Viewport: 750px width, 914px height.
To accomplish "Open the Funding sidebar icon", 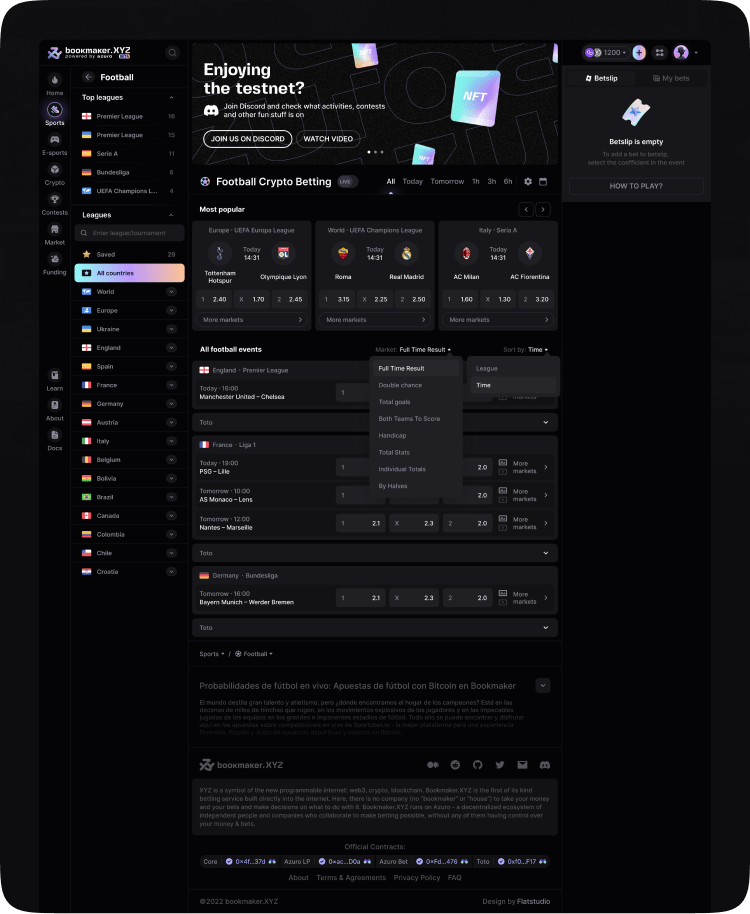I will (x=55, y=263).
